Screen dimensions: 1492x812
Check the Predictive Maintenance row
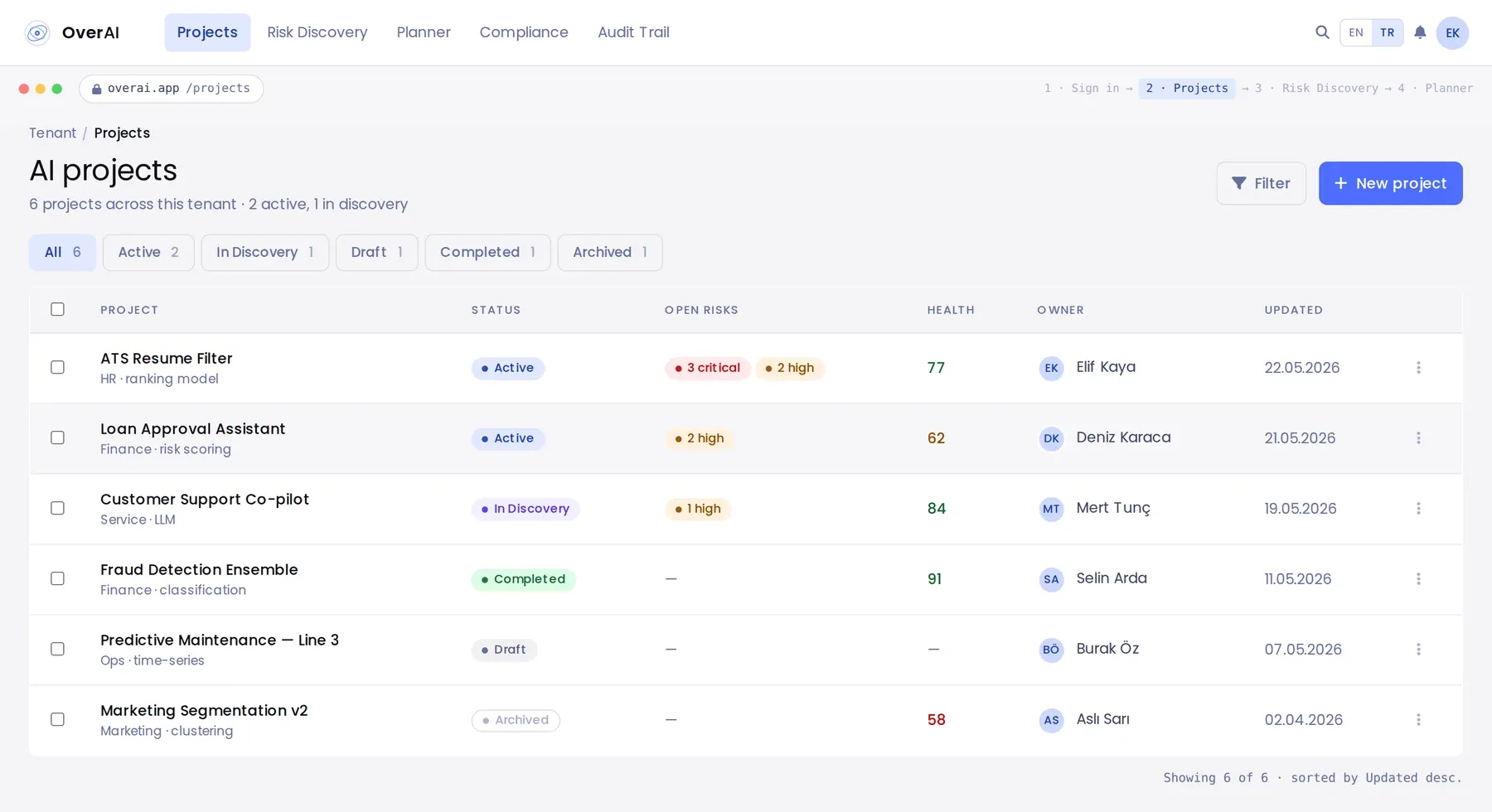tap(57, 649)
